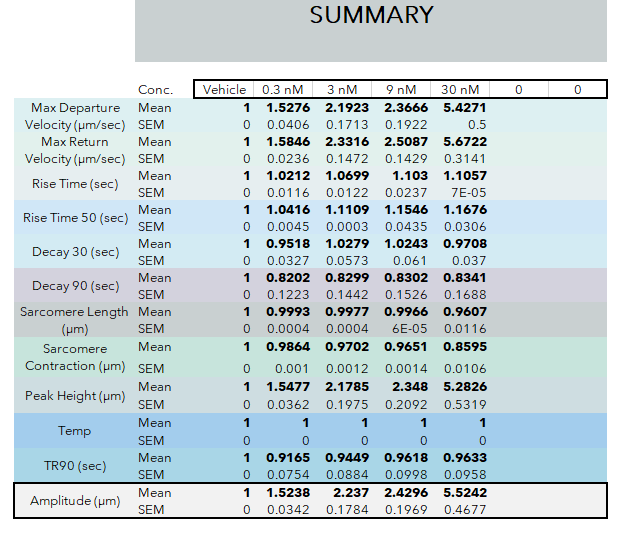This screenshot has width=619, height=533.
Task: Select the Peak Height (µm) label
Action: point(75,395)
